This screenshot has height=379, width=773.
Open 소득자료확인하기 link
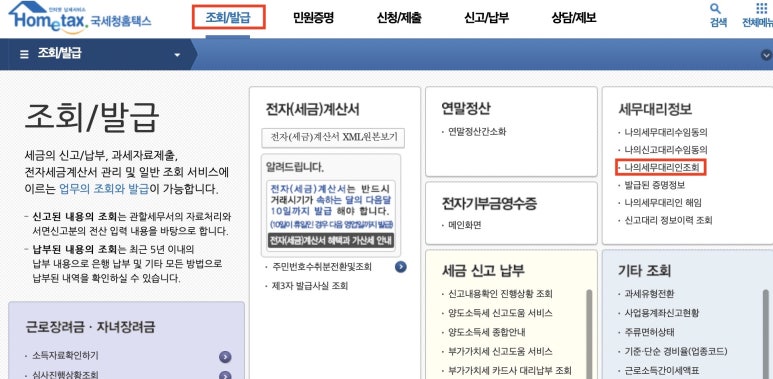pos(65,356)
